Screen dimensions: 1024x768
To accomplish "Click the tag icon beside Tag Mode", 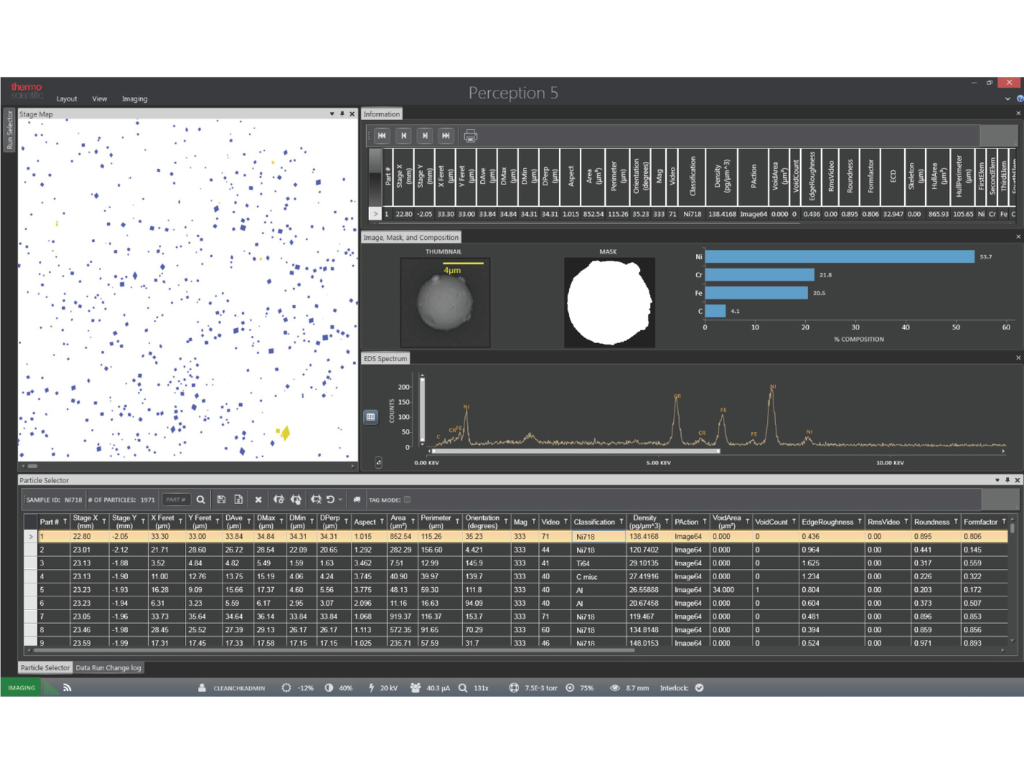I will click(357, 500).
